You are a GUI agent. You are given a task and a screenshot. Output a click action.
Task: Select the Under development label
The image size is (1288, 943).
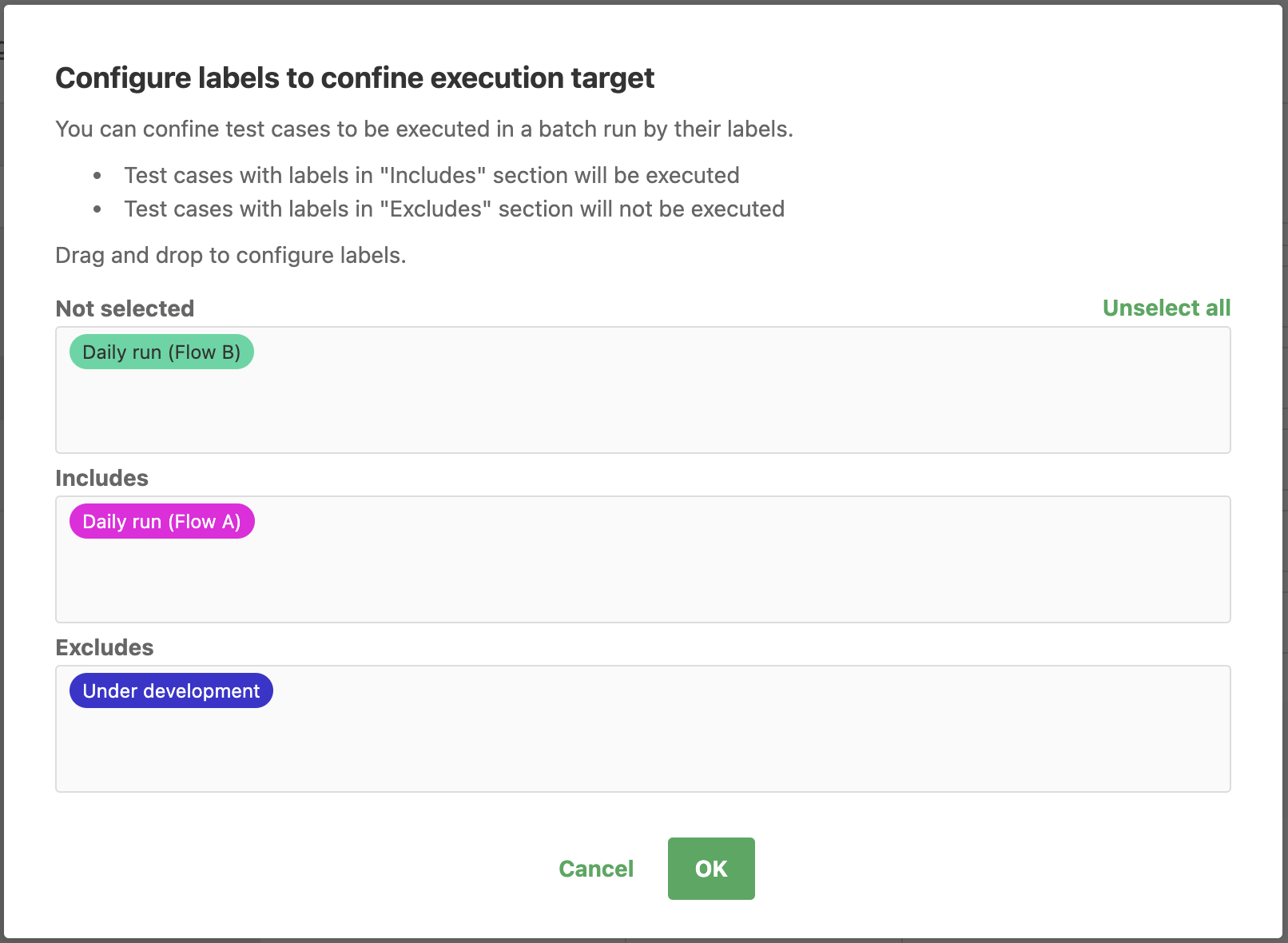[x=171, y=690]
